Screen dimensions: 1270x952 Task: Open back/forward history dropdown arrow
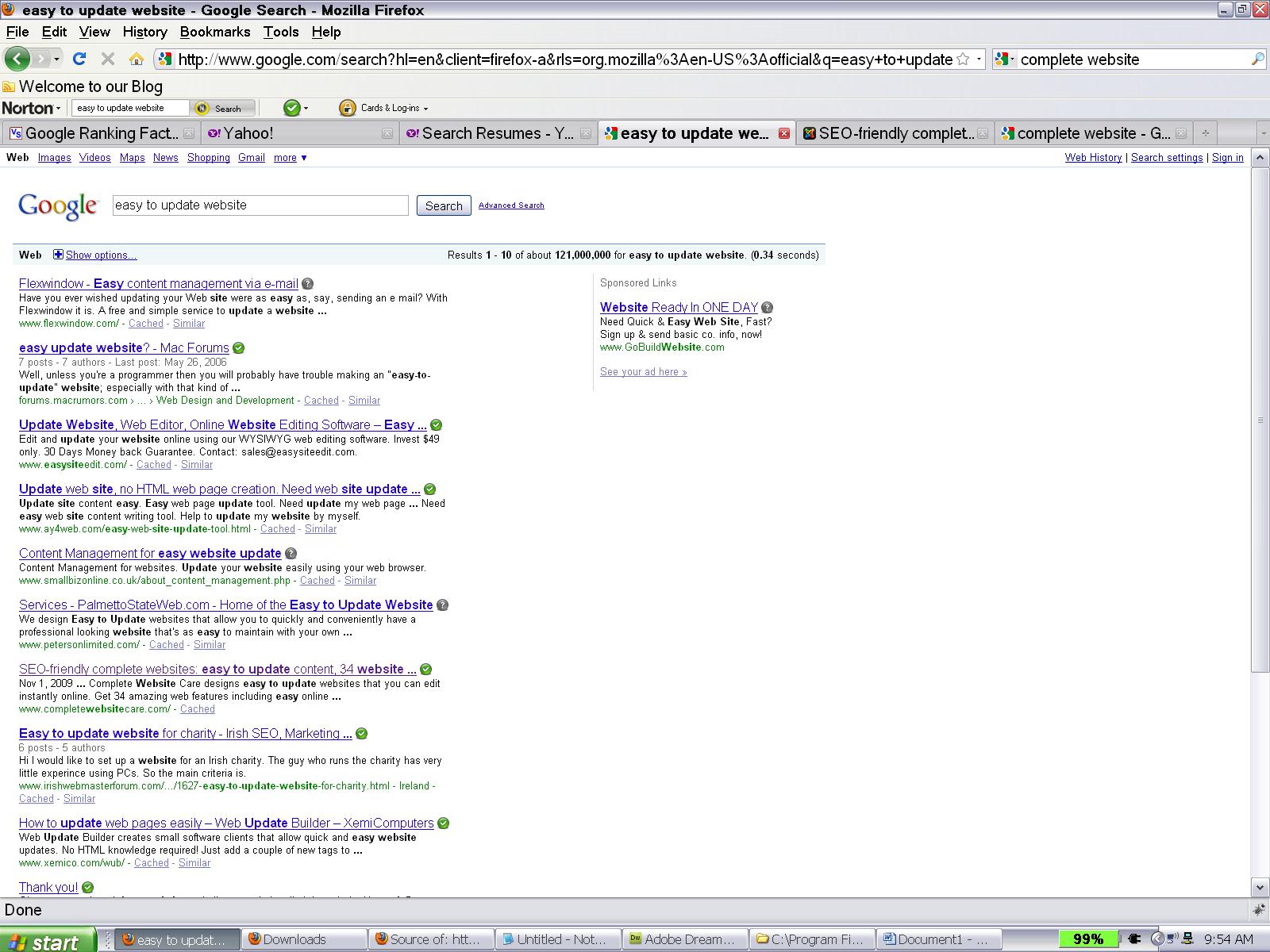(56, 59)
